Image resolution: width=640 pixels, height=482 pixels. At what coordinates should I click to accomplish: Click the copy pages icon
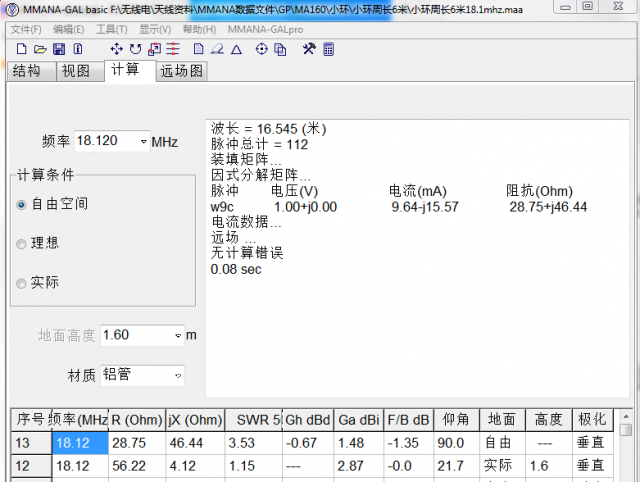point(280,49)
